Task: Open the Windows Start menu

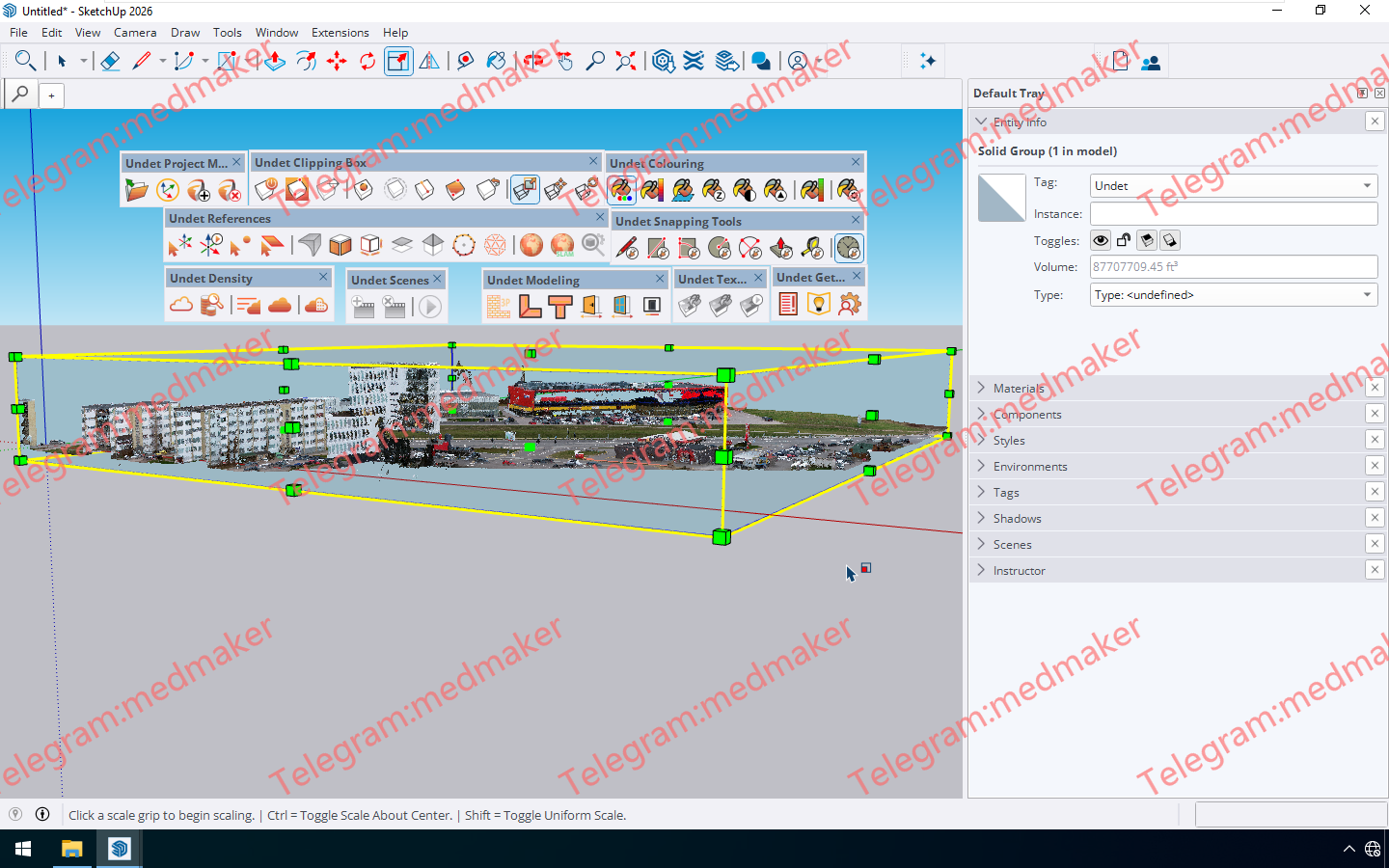Action: click(x=23, y=849)
